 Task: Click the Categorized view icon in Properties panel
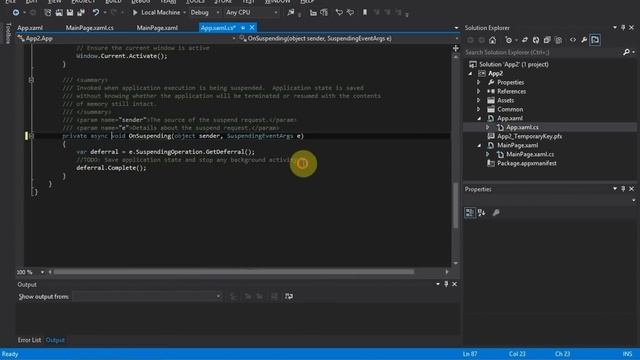pos(470,213)
